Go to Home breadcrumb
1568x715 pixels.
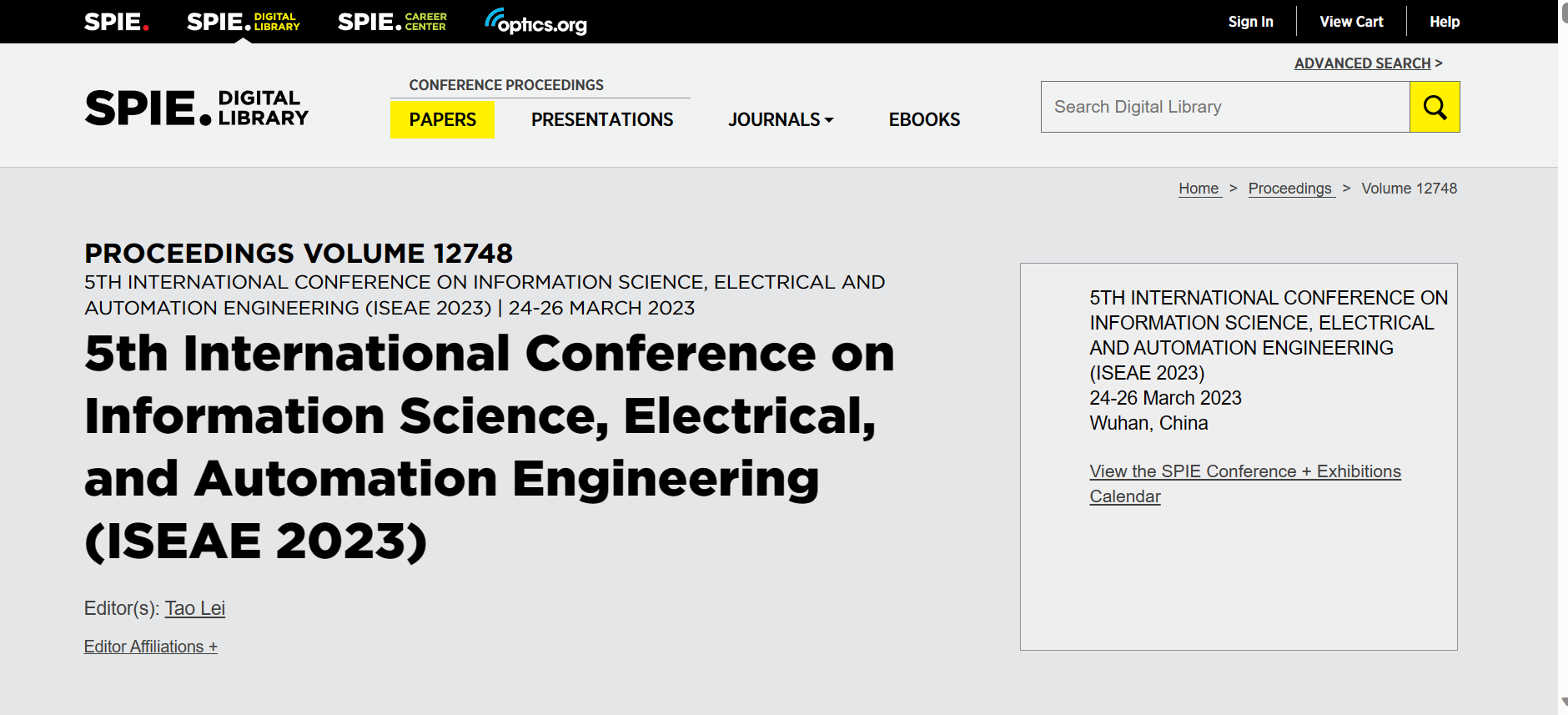point(1199,189)
